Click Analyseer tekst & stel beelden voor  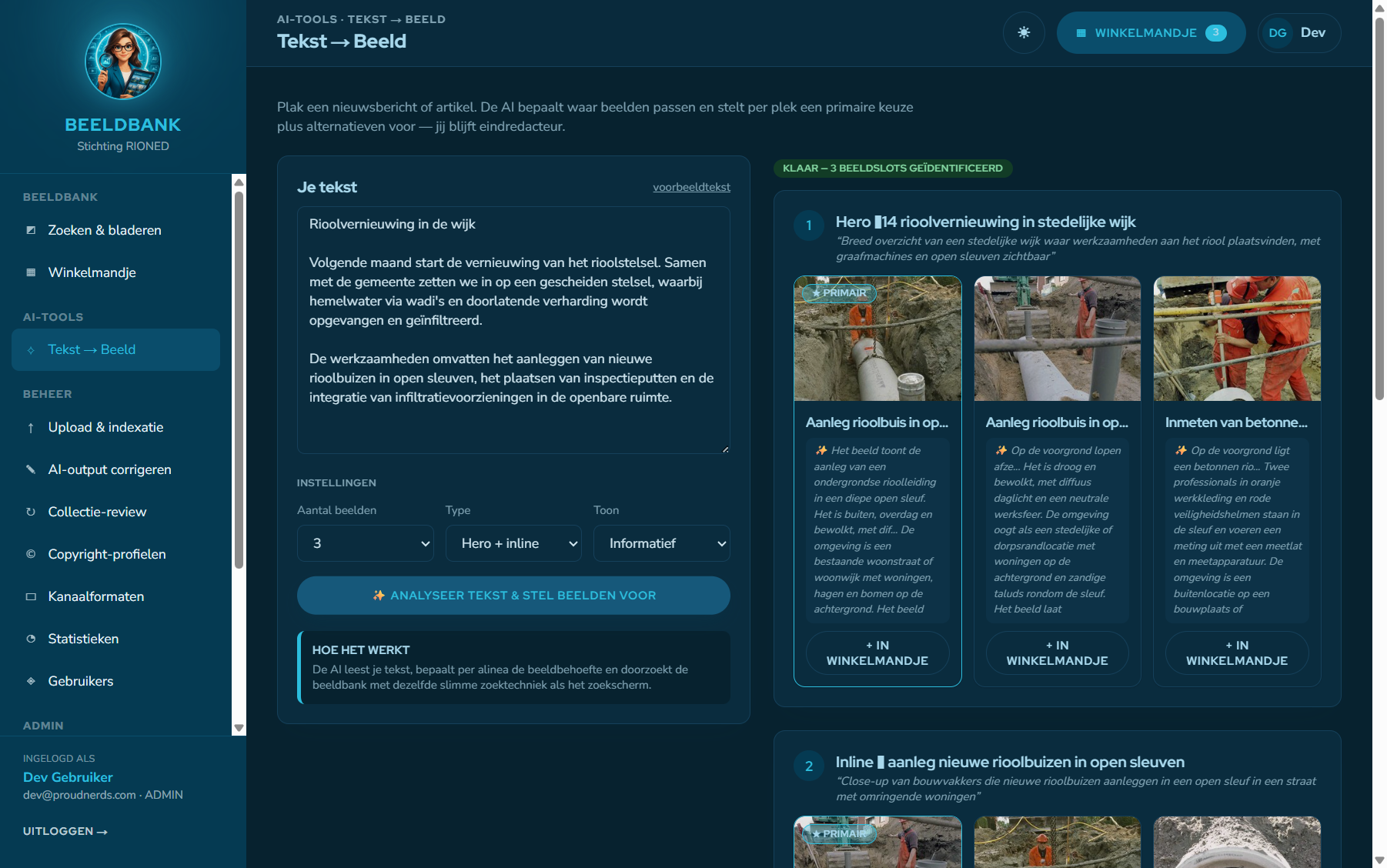coord(513,596)
